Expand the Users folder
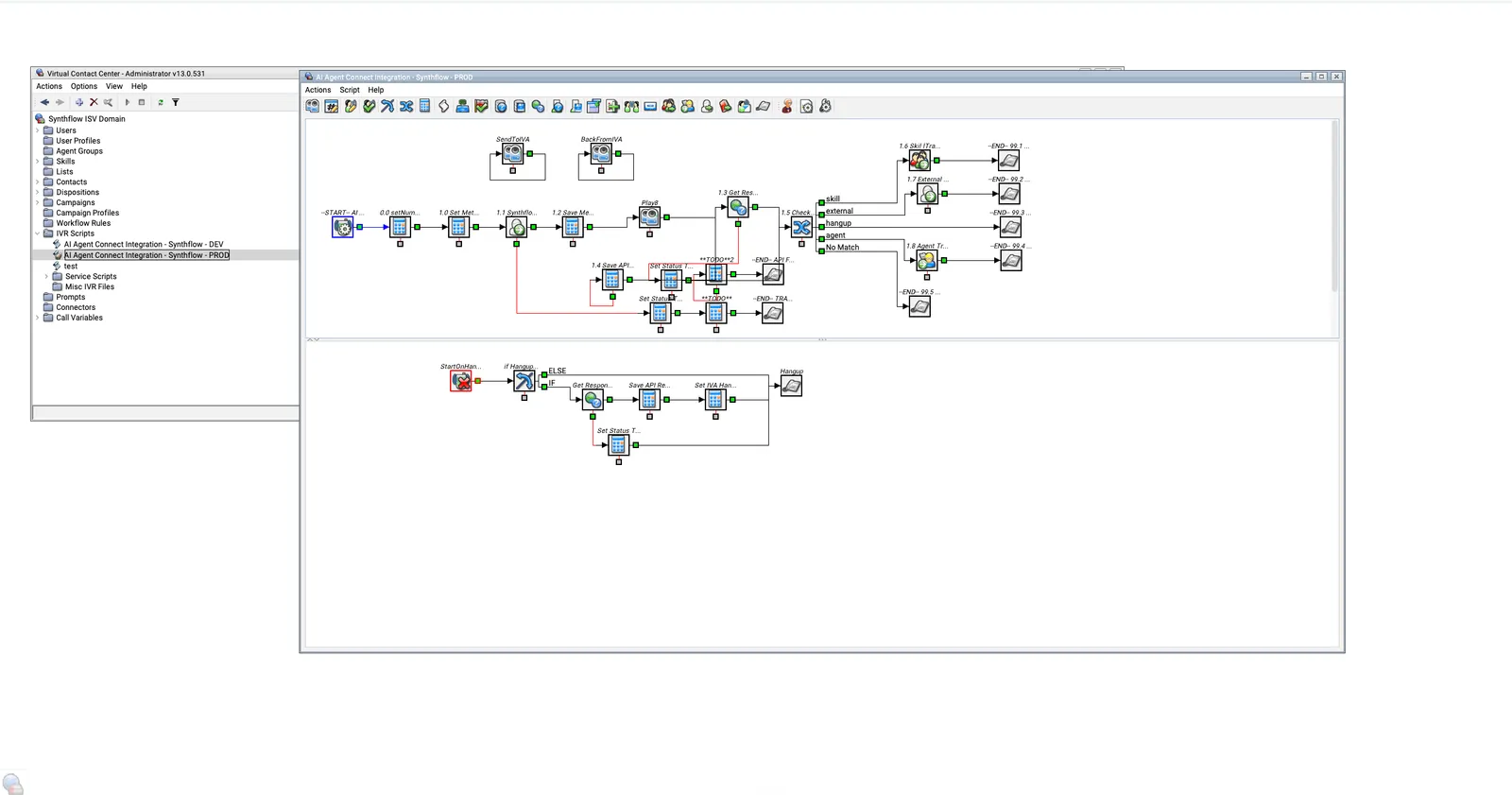This screenshot has height=795, width=1512. [x=38, y=130]
